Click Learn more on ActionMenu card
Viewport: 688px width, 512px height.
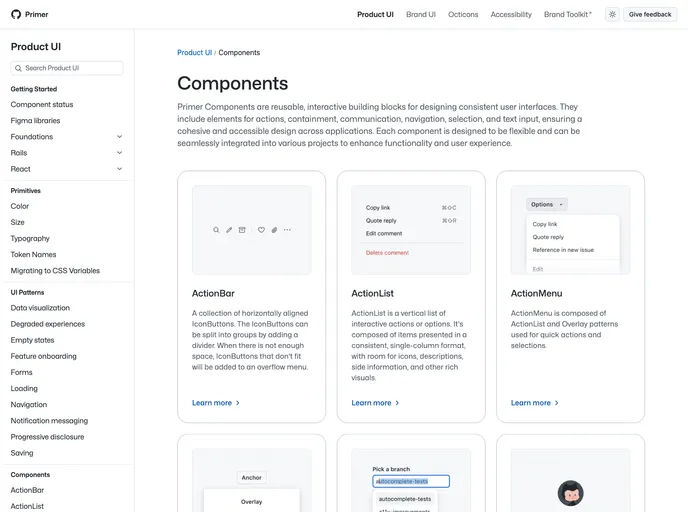pyautogui.click(x=535, y=403)
